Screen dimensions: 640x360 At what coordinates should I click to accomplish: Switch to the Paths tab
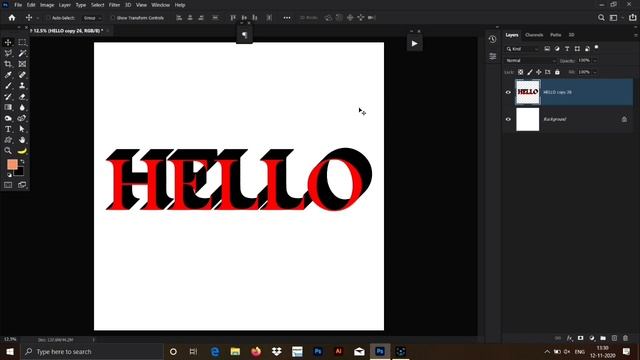point(556,35)
